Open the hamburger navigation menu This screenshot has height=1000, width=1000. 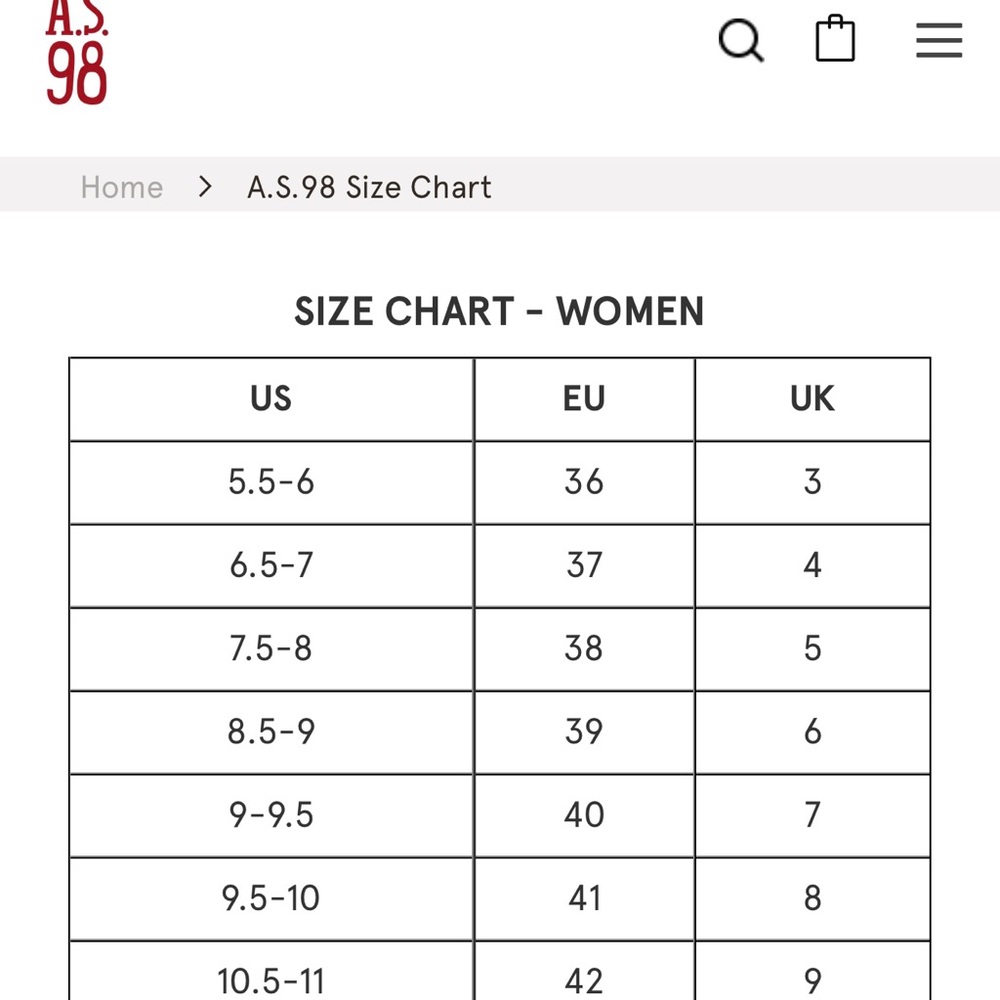(939, 41)
